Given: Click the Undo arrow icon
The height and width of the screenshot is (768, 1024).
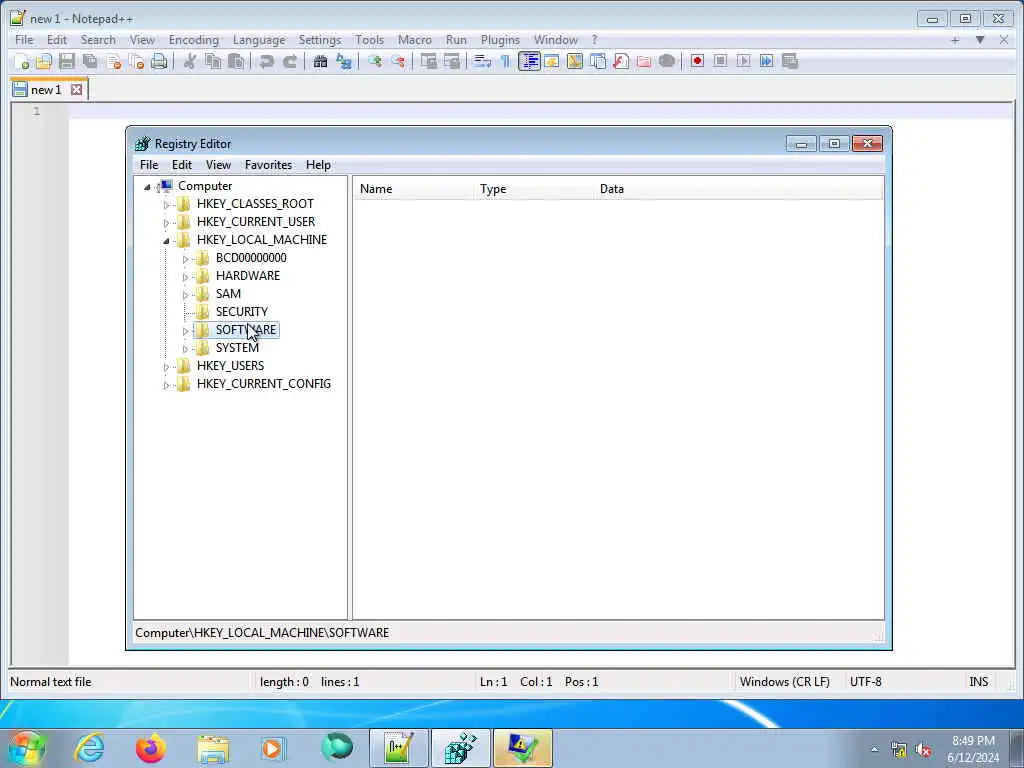Looking at the screenshot, I should (266, 61).
